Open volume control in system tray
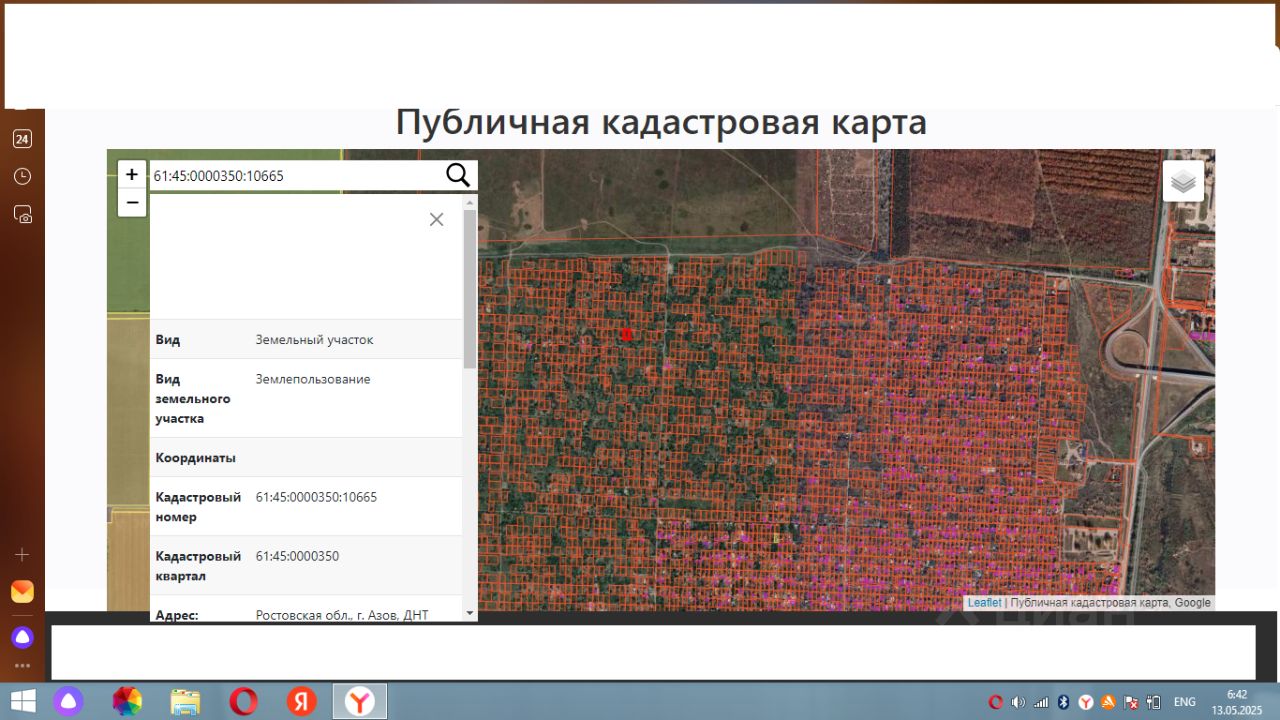Viewport: 1280px width, 720px height. (1018, 702)
